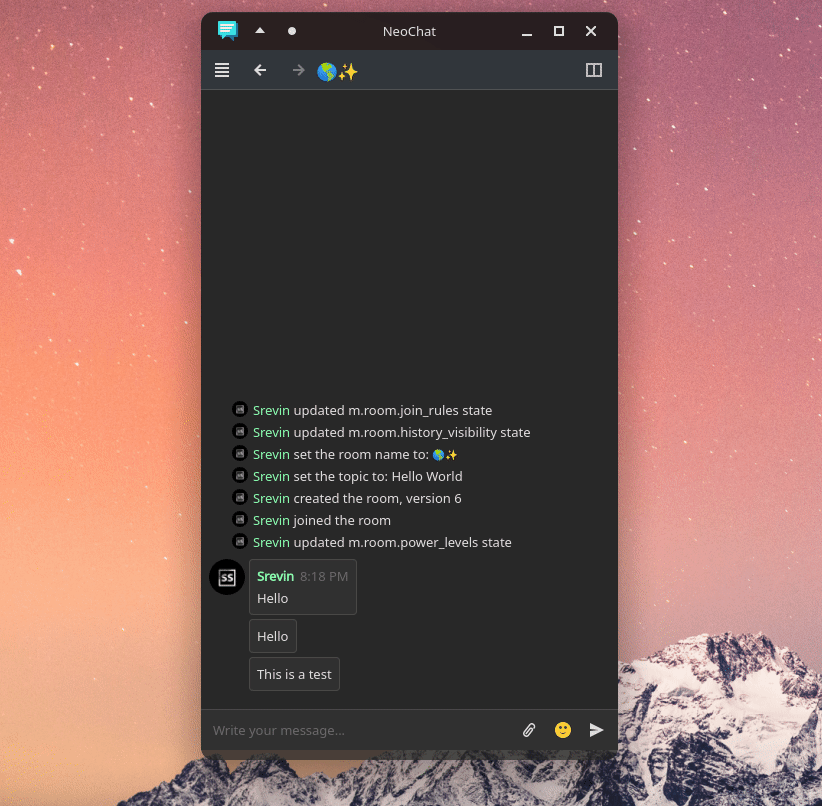Click the avatar beside the joined room event

coord(240,519)
